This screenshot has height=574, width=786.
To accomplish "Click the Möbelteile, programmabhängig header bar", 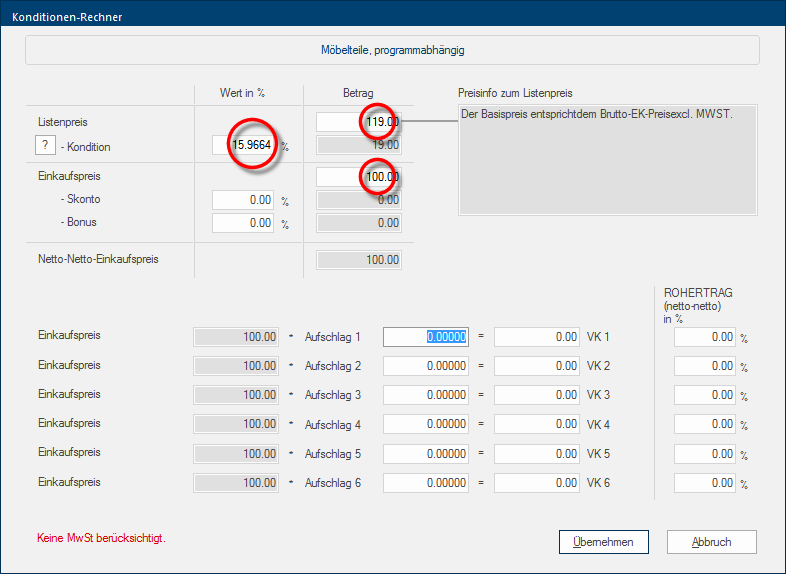I will coord(392,50).
